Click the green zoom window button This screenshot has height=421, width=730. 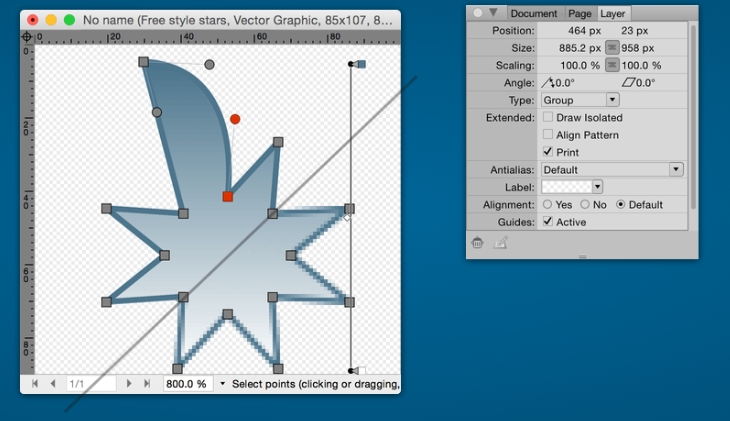tap(69, 20)
